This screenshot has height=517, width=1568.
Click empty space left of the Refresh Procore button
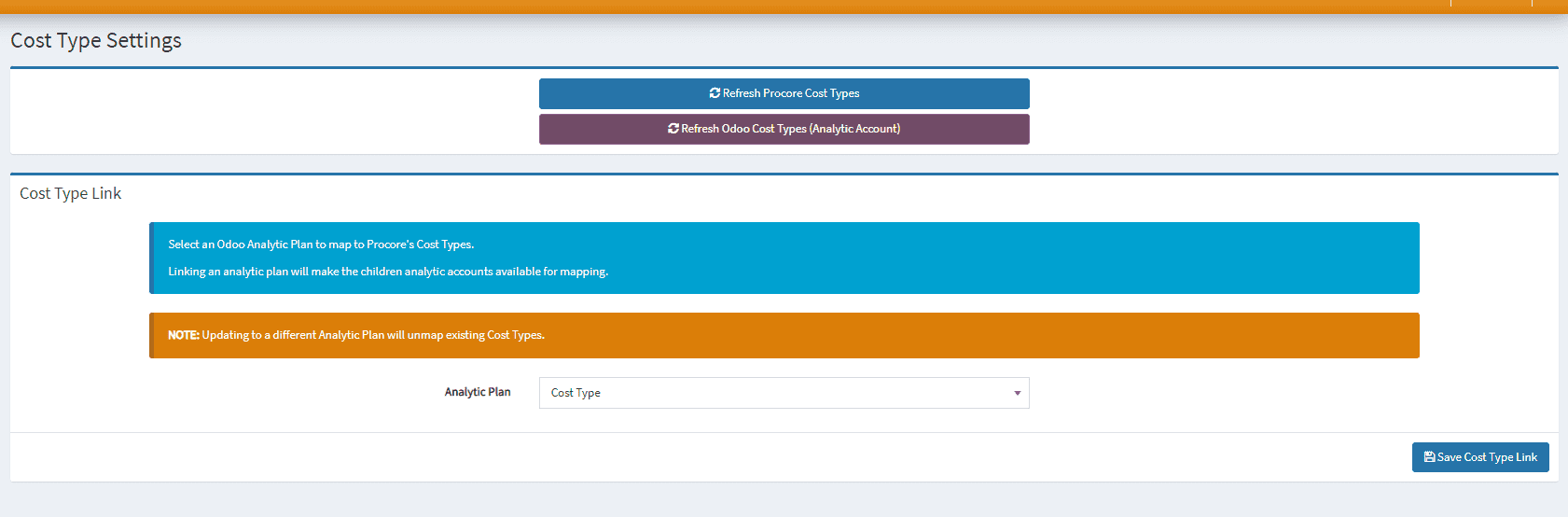tap(280, 110)
